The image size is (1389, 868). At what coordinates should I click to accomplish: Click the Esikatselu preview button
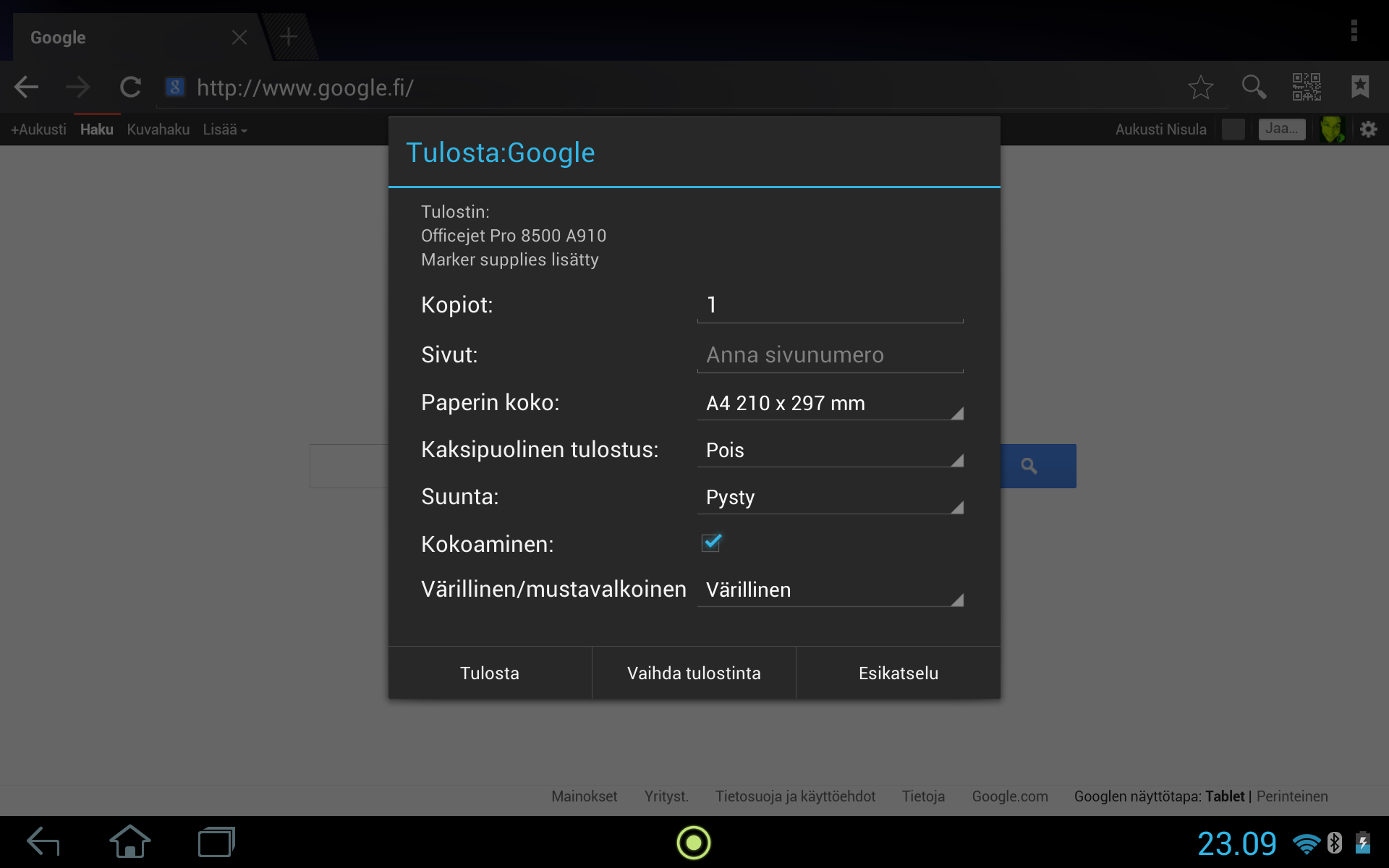click(899, 673)
